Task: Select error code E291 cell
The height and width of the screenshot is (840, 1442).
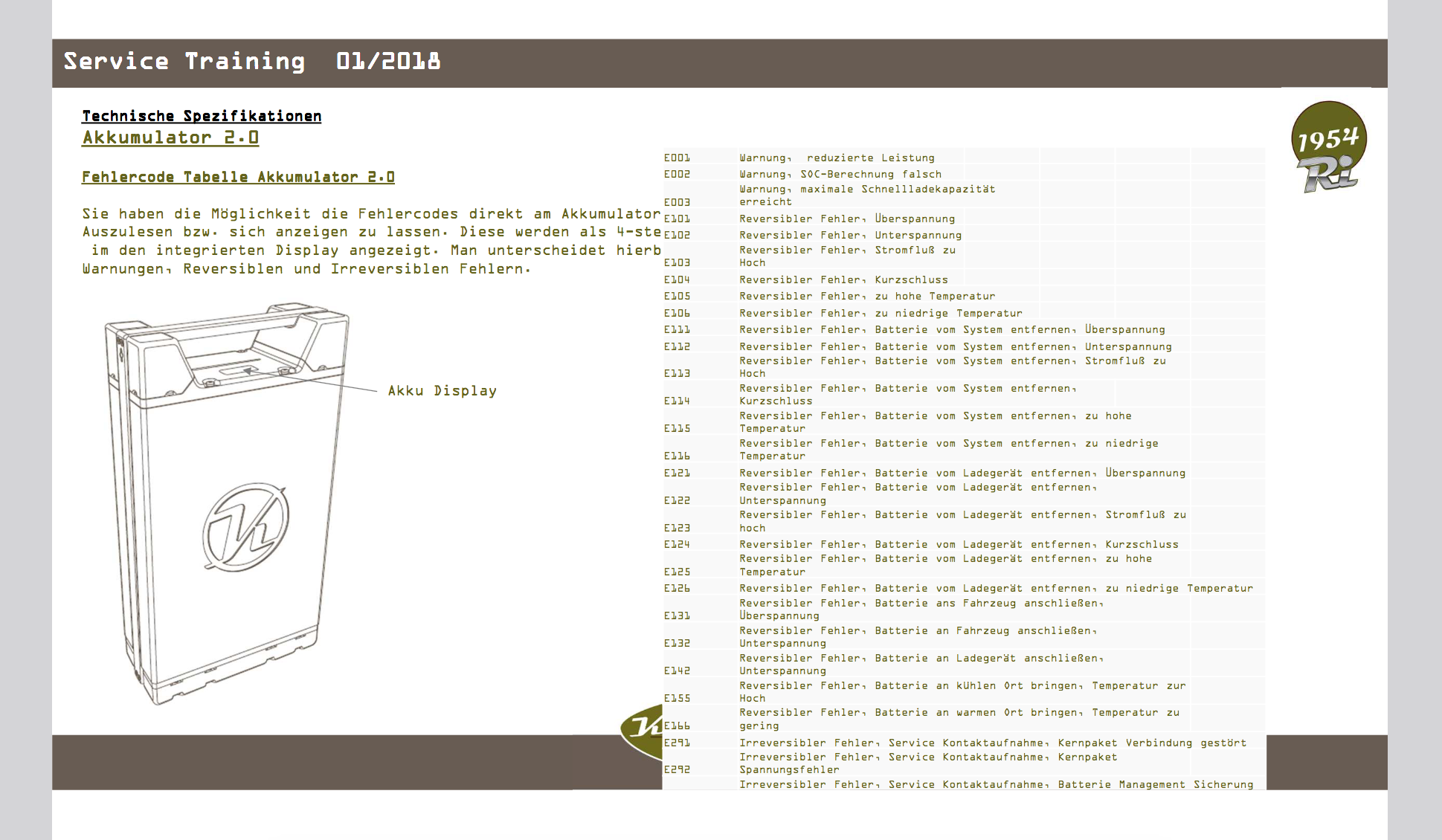Action: tap(677, 743)
